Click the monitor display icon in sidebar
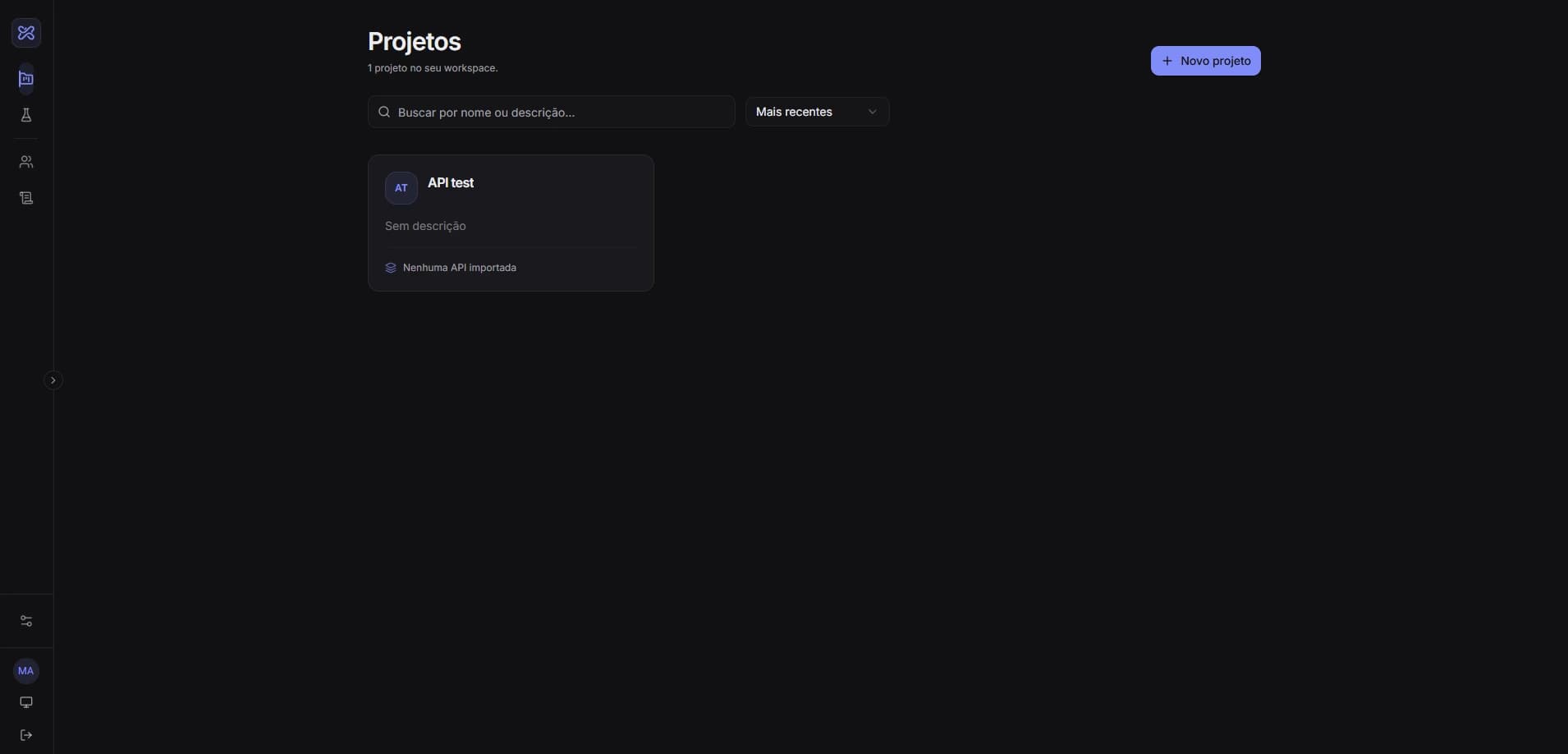The height and width of the screenshot is (754, 1568). tap(26, 702)
